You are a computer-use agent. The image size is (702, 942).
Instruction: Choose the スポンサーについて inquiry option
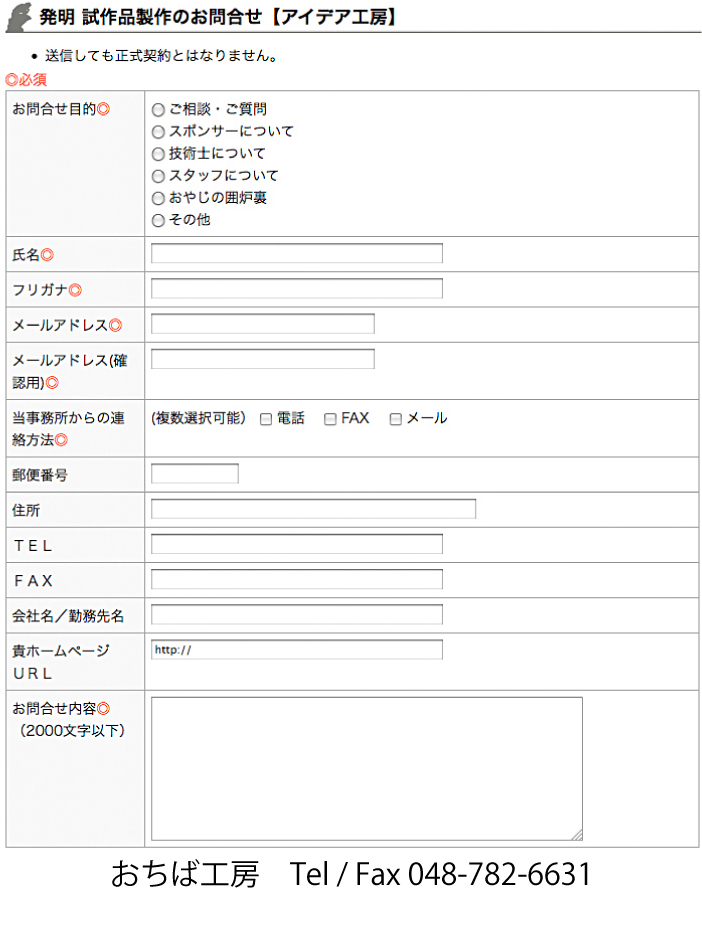point(158,132)
